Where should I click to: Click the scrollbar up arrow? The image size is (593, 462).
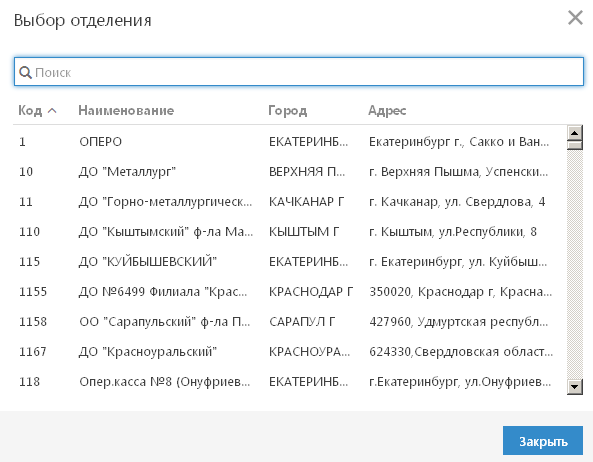[574, 133]
